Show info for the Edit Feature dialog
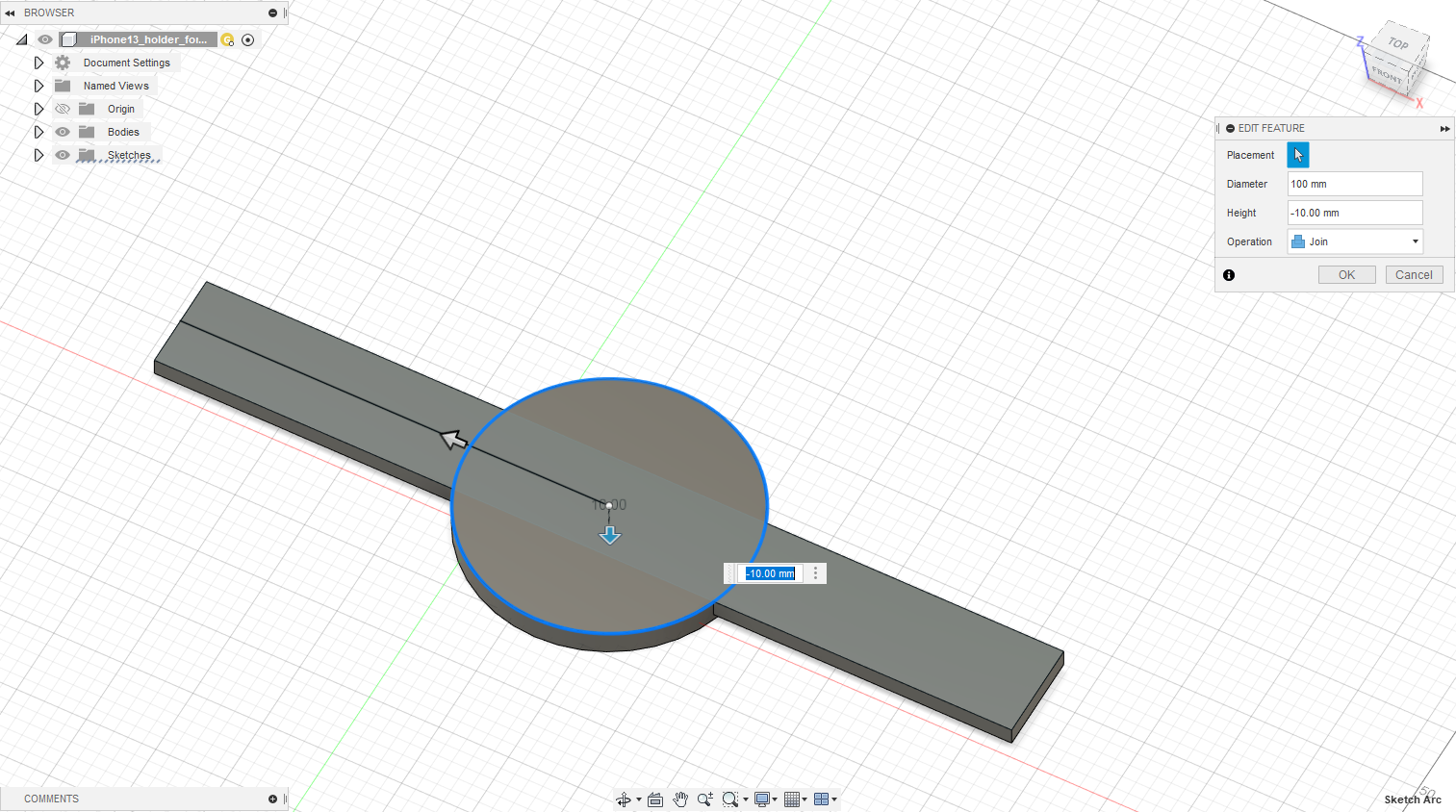1456x812 pixels. coord(1229,275)
